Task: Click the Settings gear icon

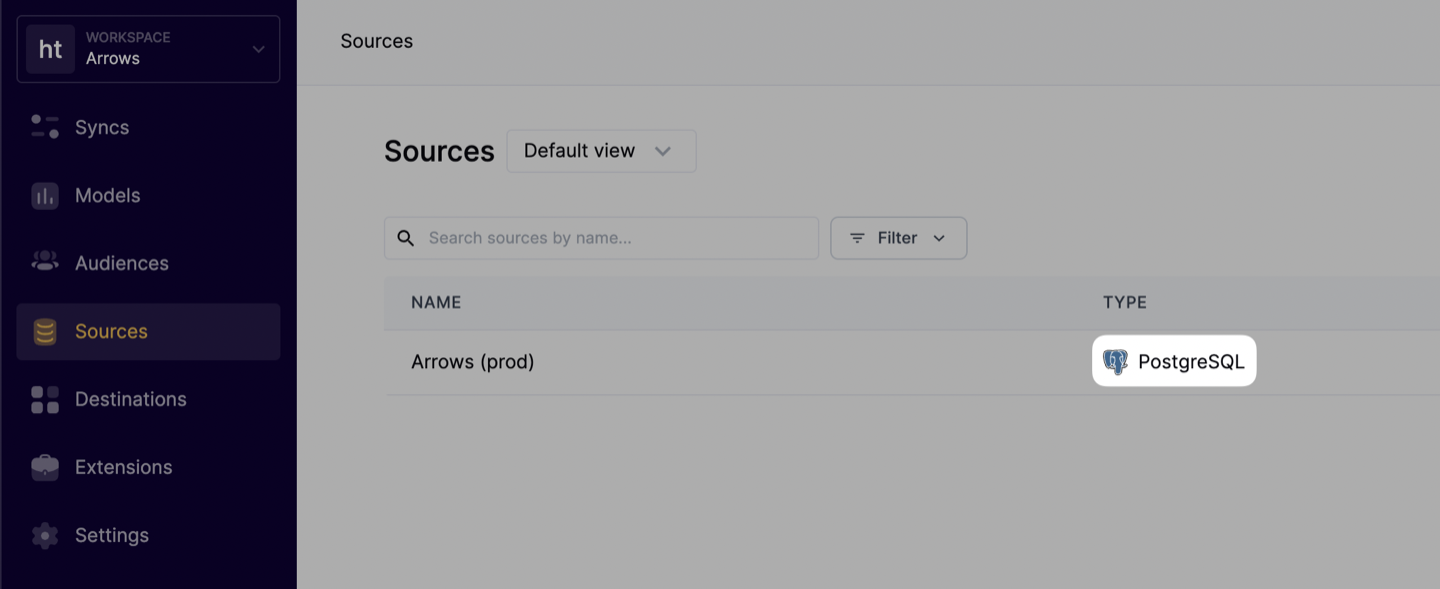Action: coord(45,535)
